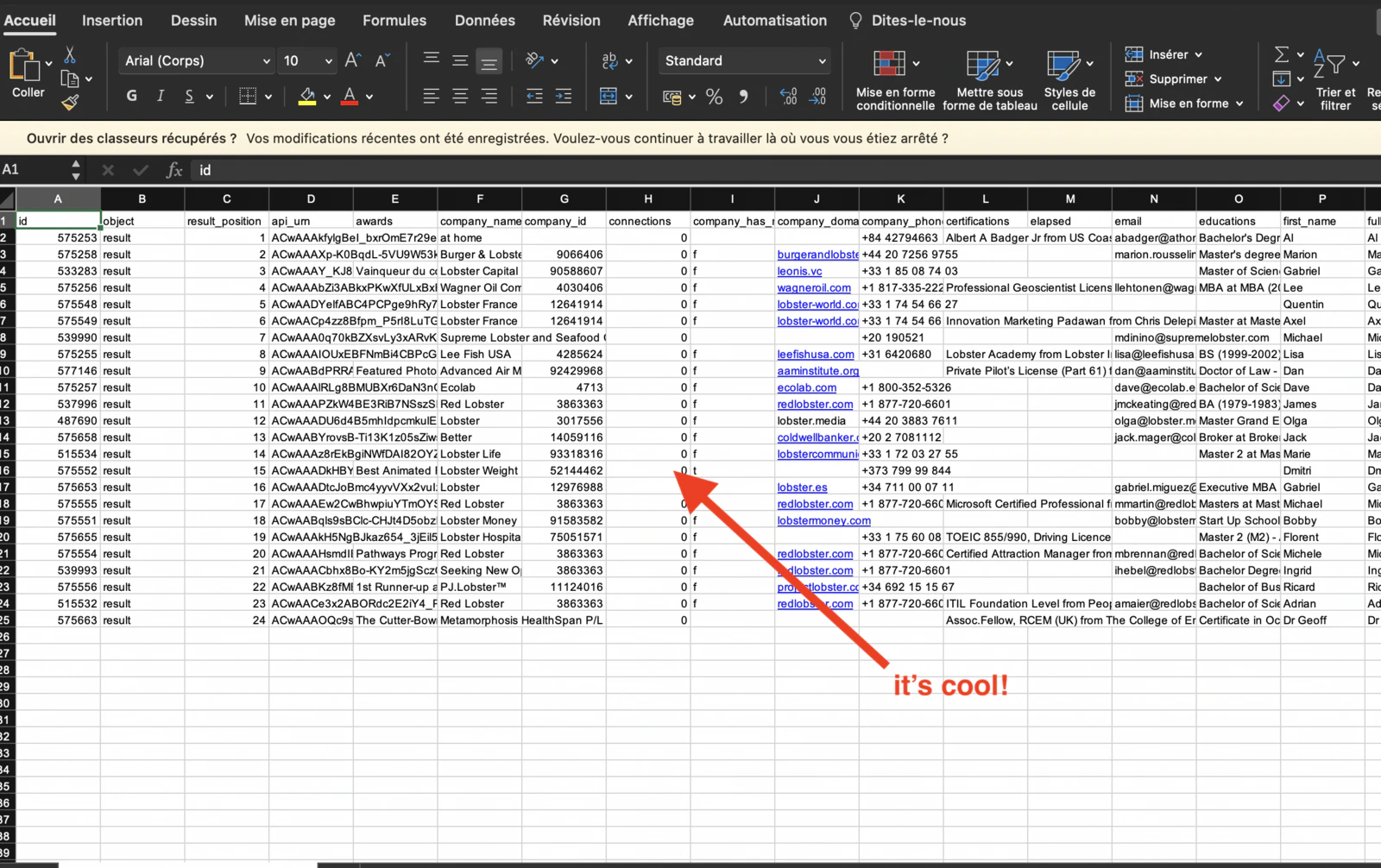Click the clear eraser icon

tap(1282, 104)
